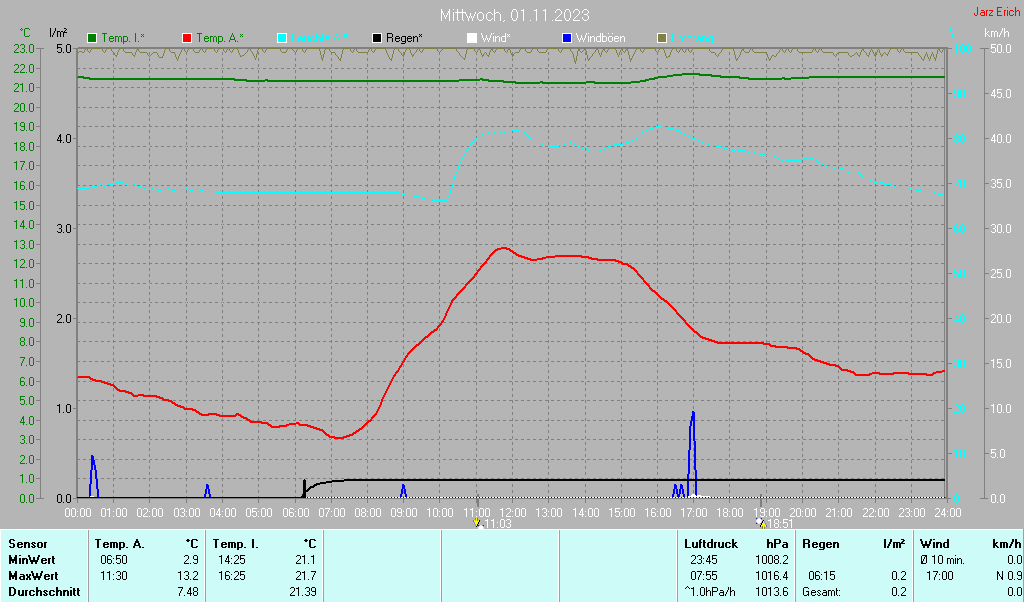Select the 'Empfang' legend label
1024x602 pixels.
[692, 39]
